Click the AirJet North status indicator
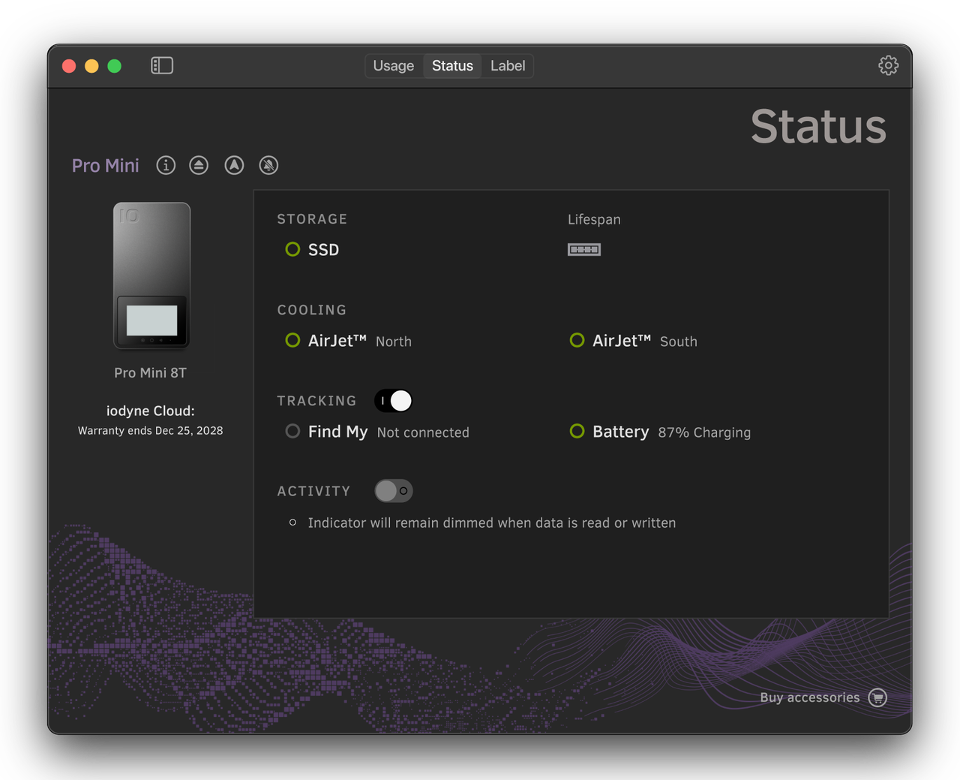Screen dimensions: 960x780 point(293,341)
